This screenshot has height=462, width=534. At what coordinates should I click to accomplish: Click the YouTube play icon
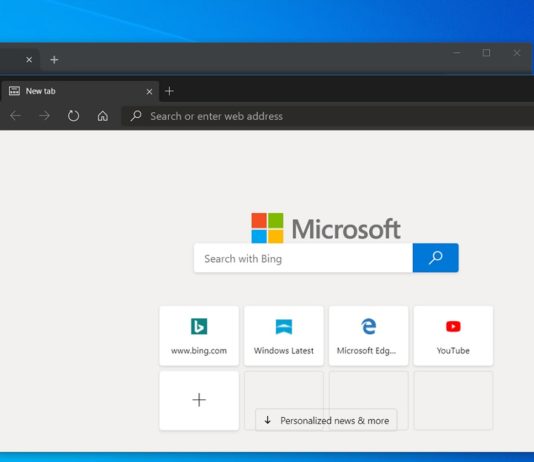click(453, 326)
